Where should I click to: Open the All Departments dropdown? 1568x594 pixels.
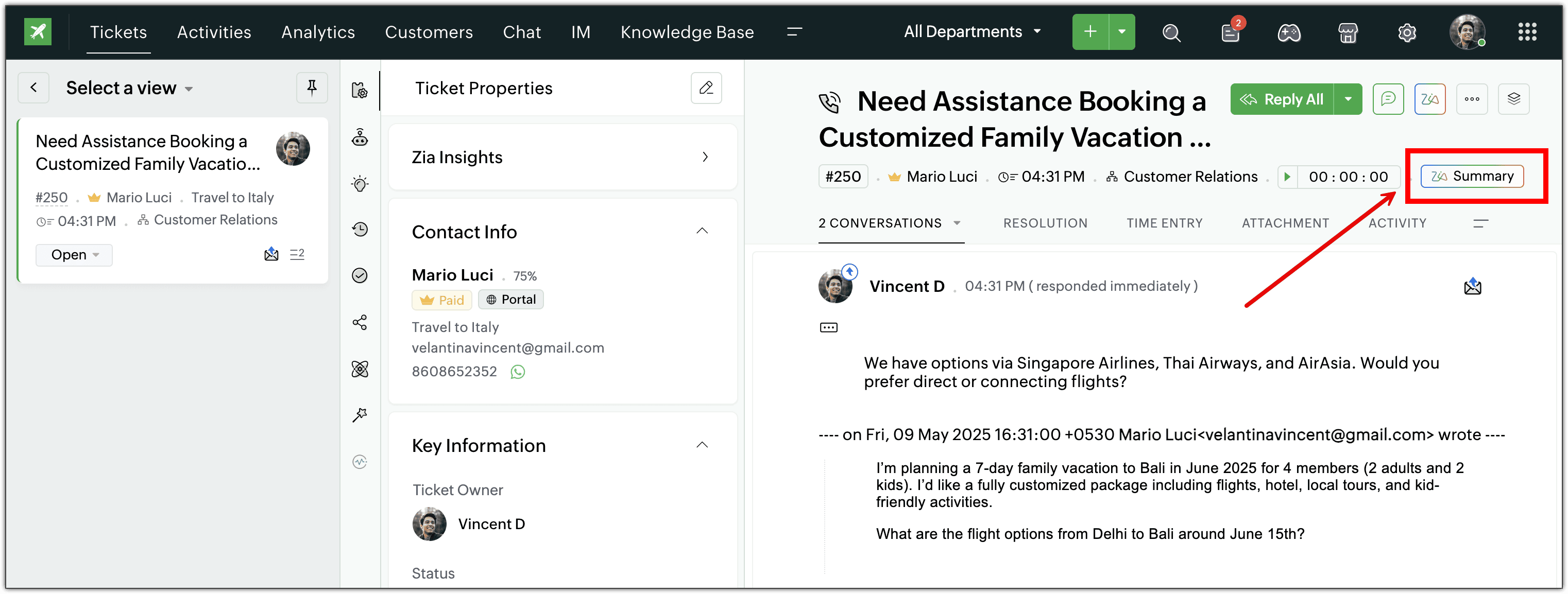click(x=972, y=31)
